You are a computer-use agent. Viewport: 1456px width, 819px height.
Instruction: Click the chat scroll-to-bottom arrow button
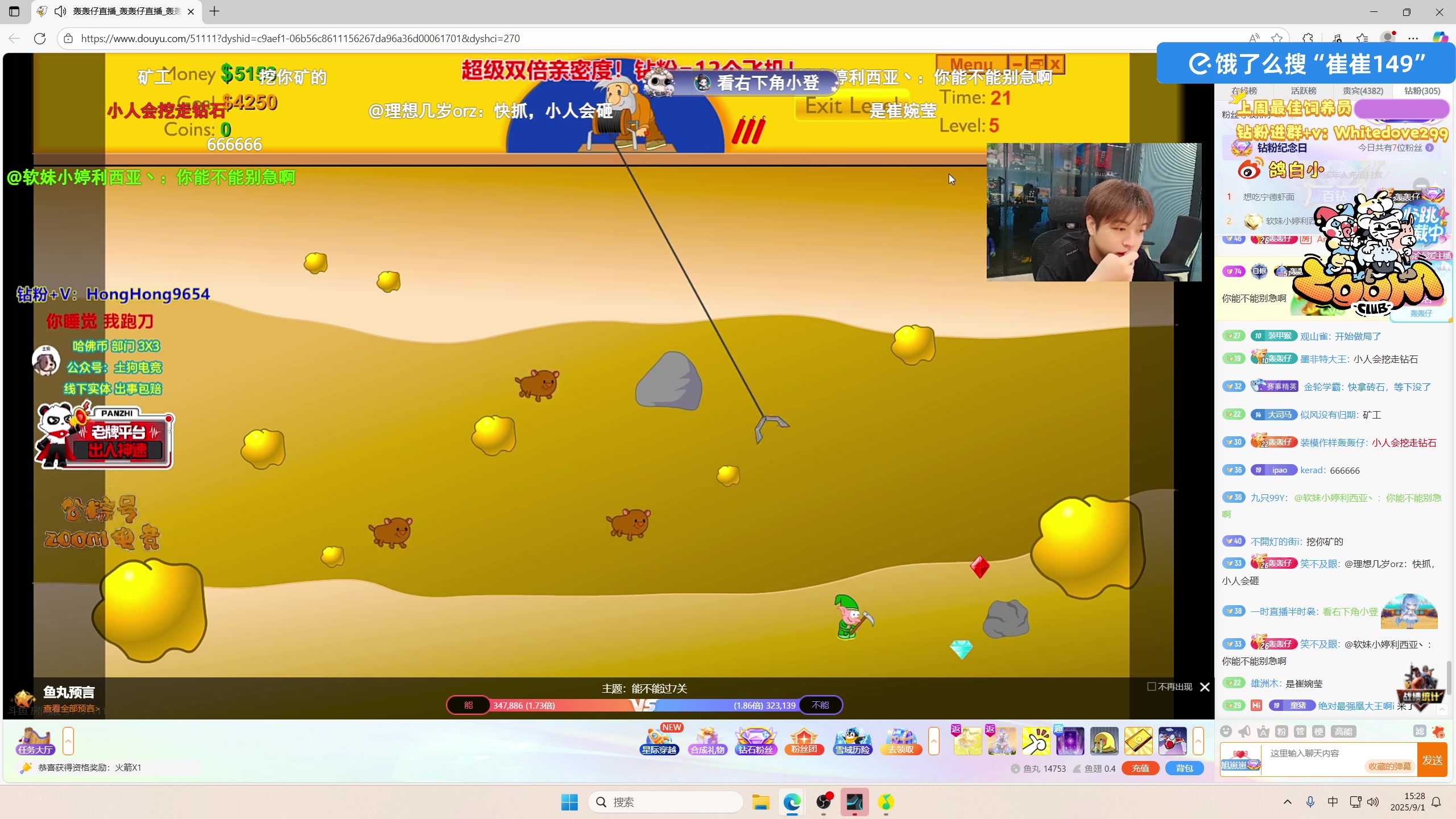1442,710
